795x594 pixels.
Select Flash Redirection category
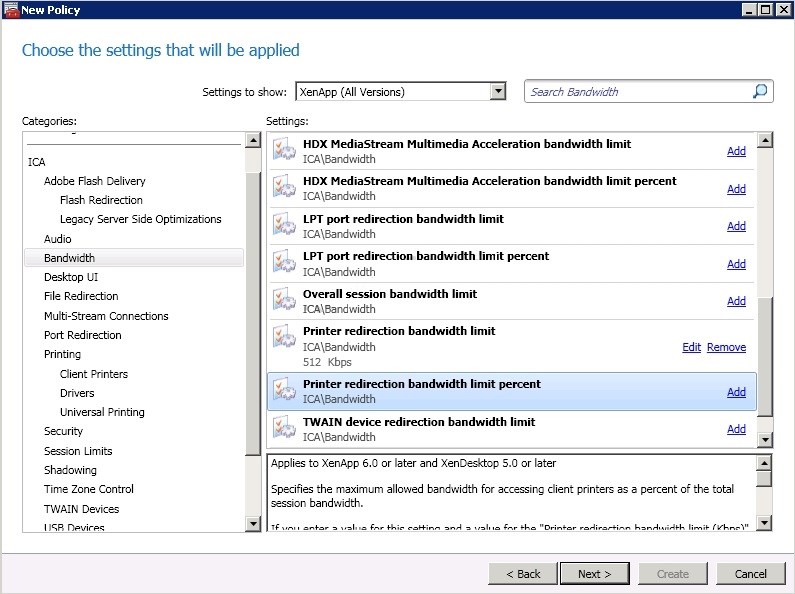[x=101, y=200]
